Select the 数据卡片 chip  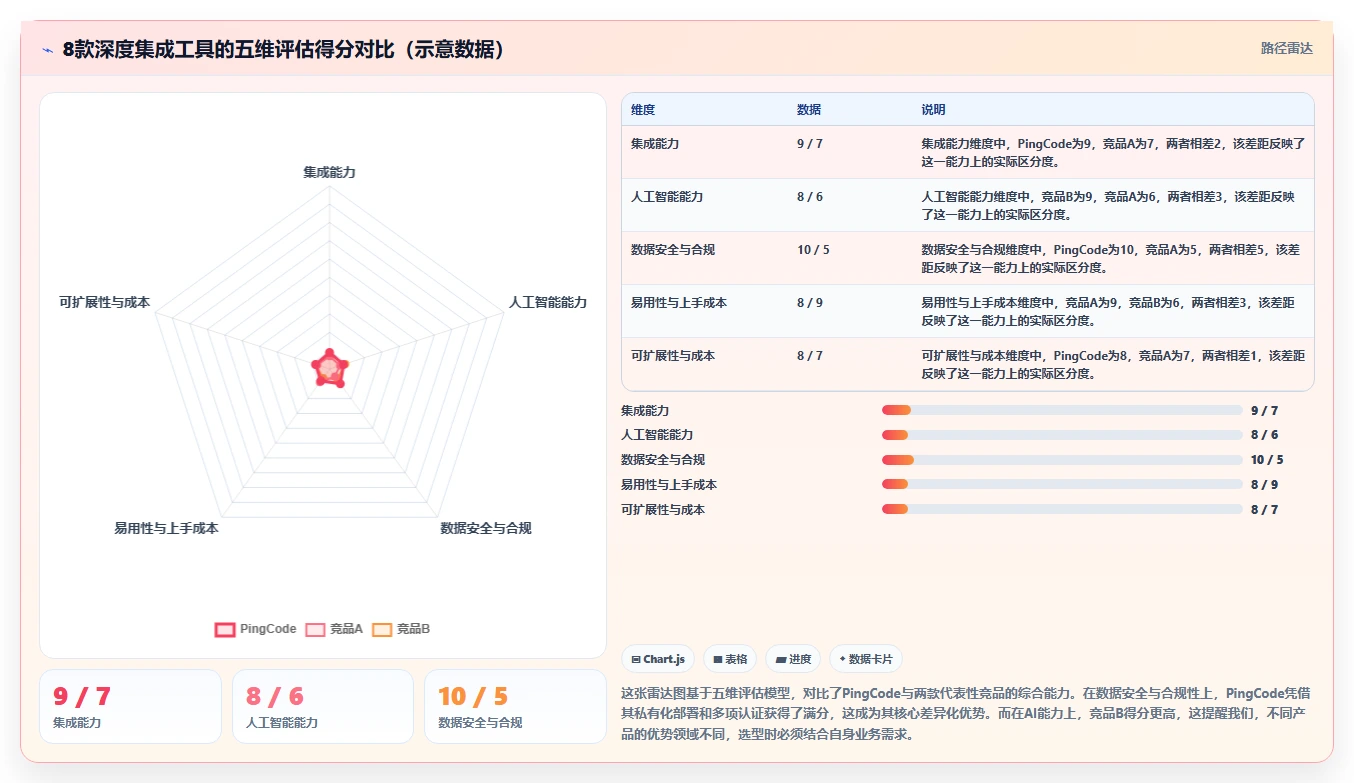pos(867,659)
